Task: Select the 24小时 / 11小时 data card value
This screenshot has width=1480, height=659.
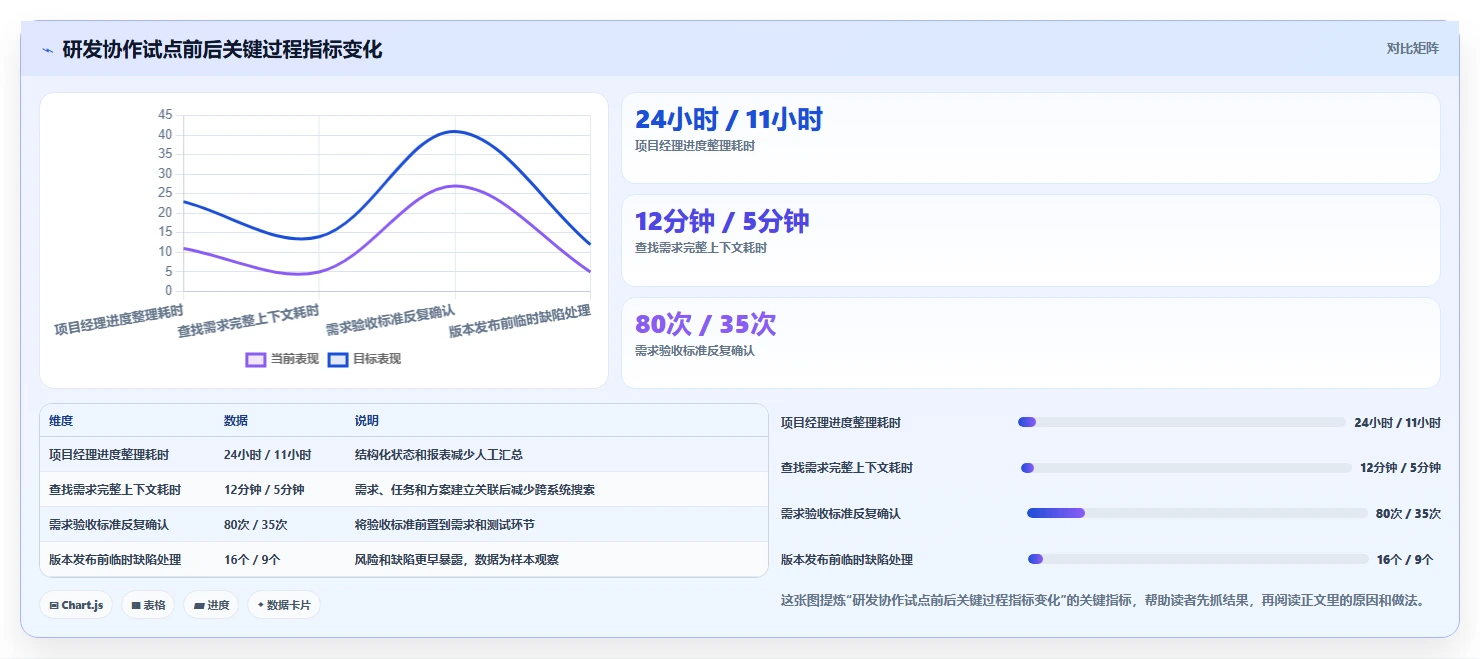Action: (729, 120)
